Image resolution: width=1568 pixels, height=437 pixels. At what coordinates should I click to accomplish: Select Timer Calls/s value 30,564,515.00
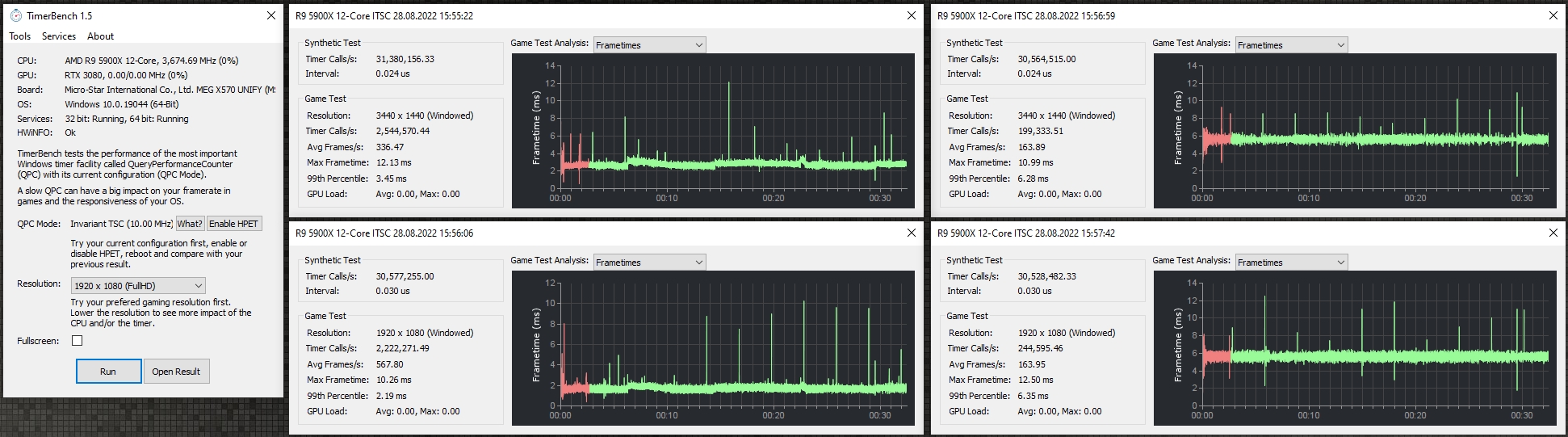point(1047,59)
